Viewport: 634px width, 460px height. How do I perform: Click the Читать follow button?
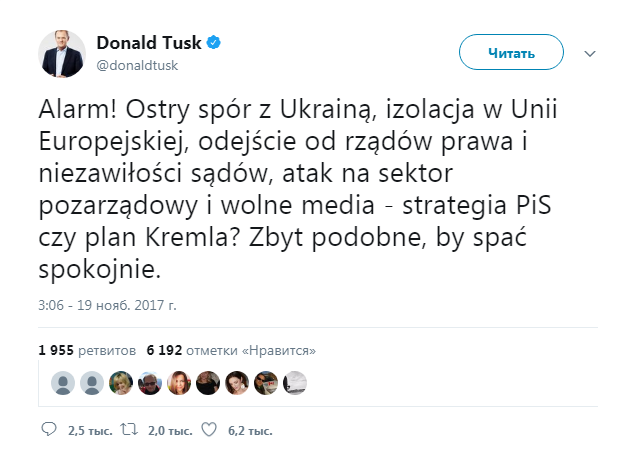point(511,52)
